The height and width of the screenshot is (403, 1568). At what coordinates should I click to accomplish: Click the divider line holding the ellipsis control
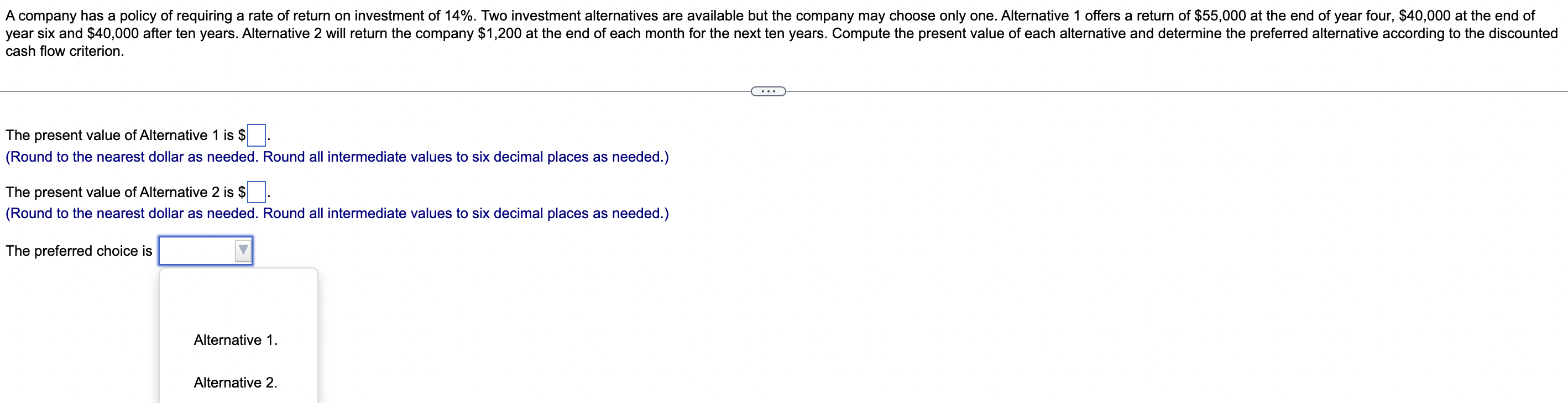click(426, 91)
